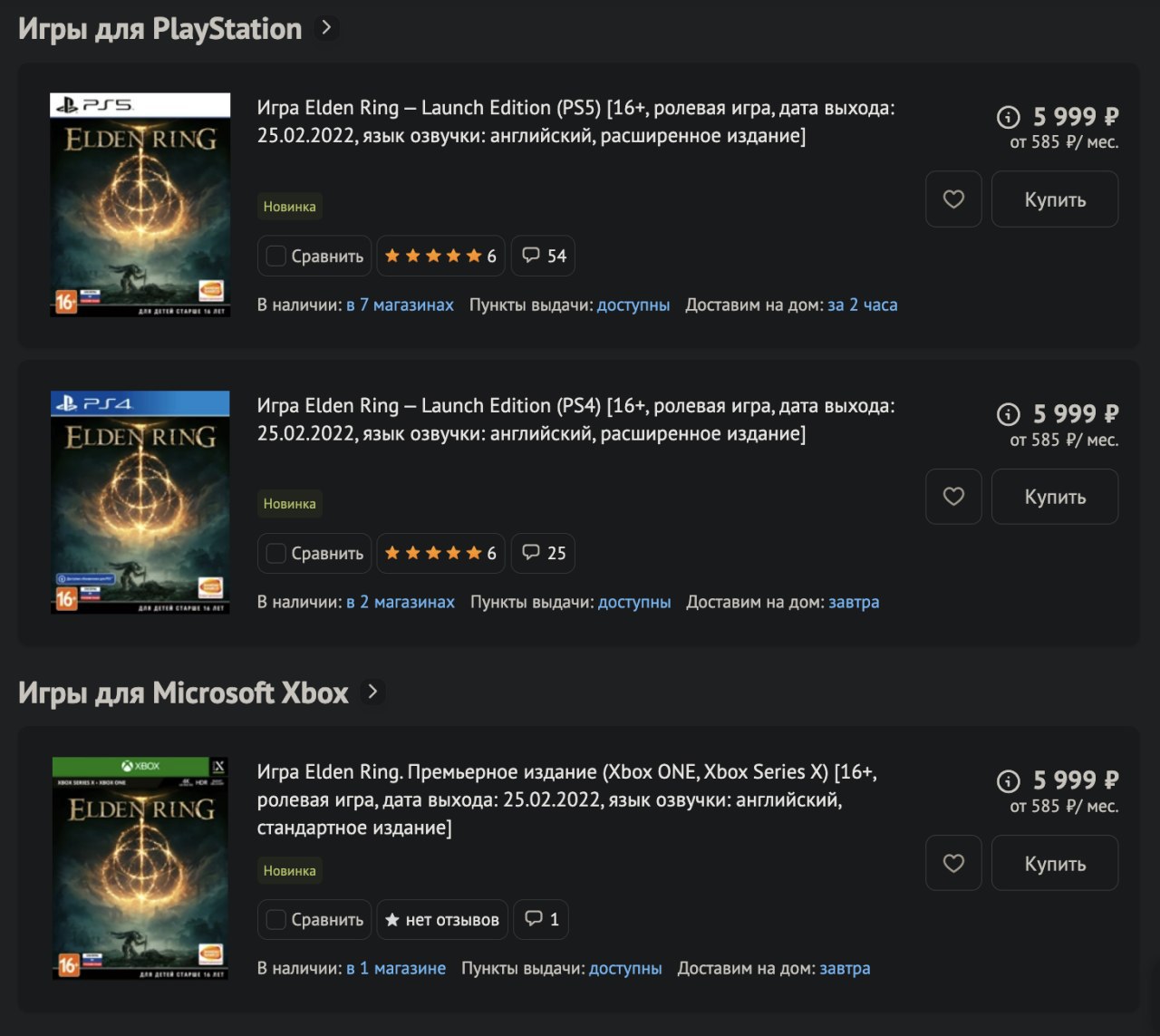
Task: Open the "в 7 магазинах" availability link
Action: click(400, 305)
